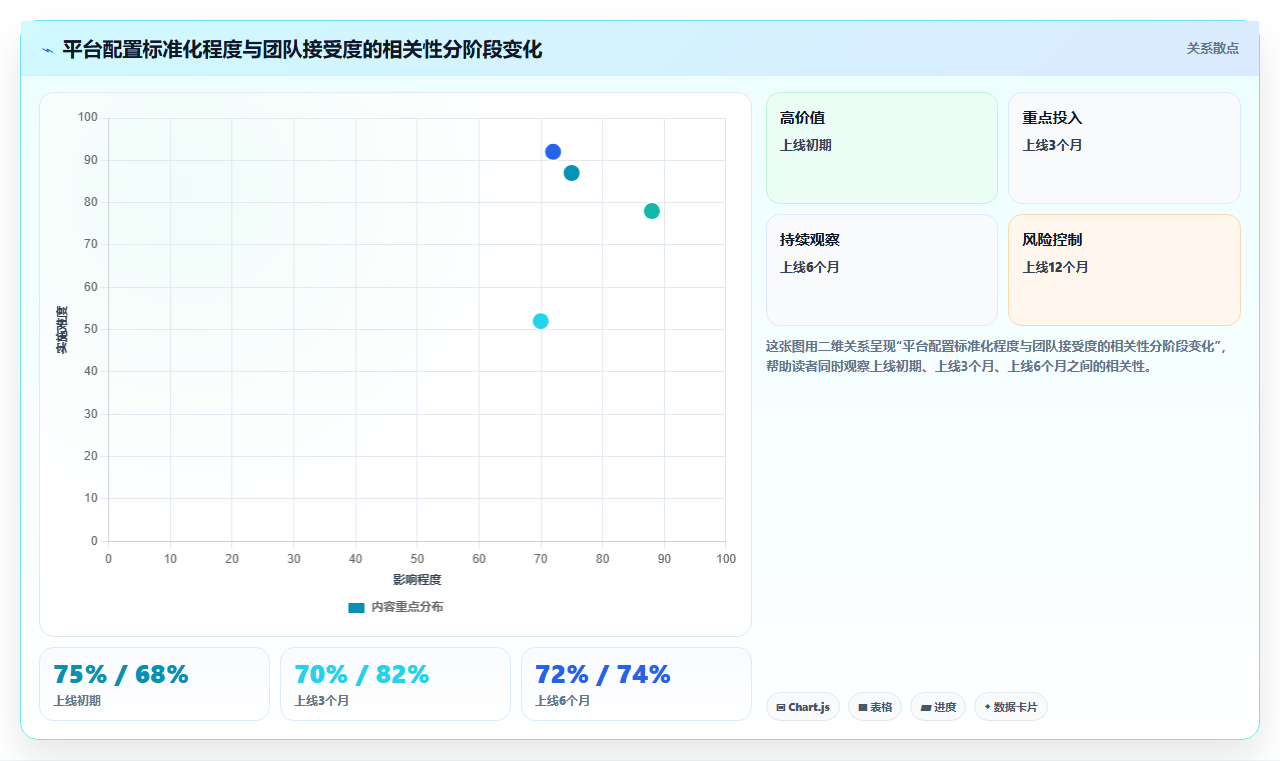This screenshot has width=1280, height=761.
Task: Click the 影响程度 x-axis title
Action: tap(417, 579)
